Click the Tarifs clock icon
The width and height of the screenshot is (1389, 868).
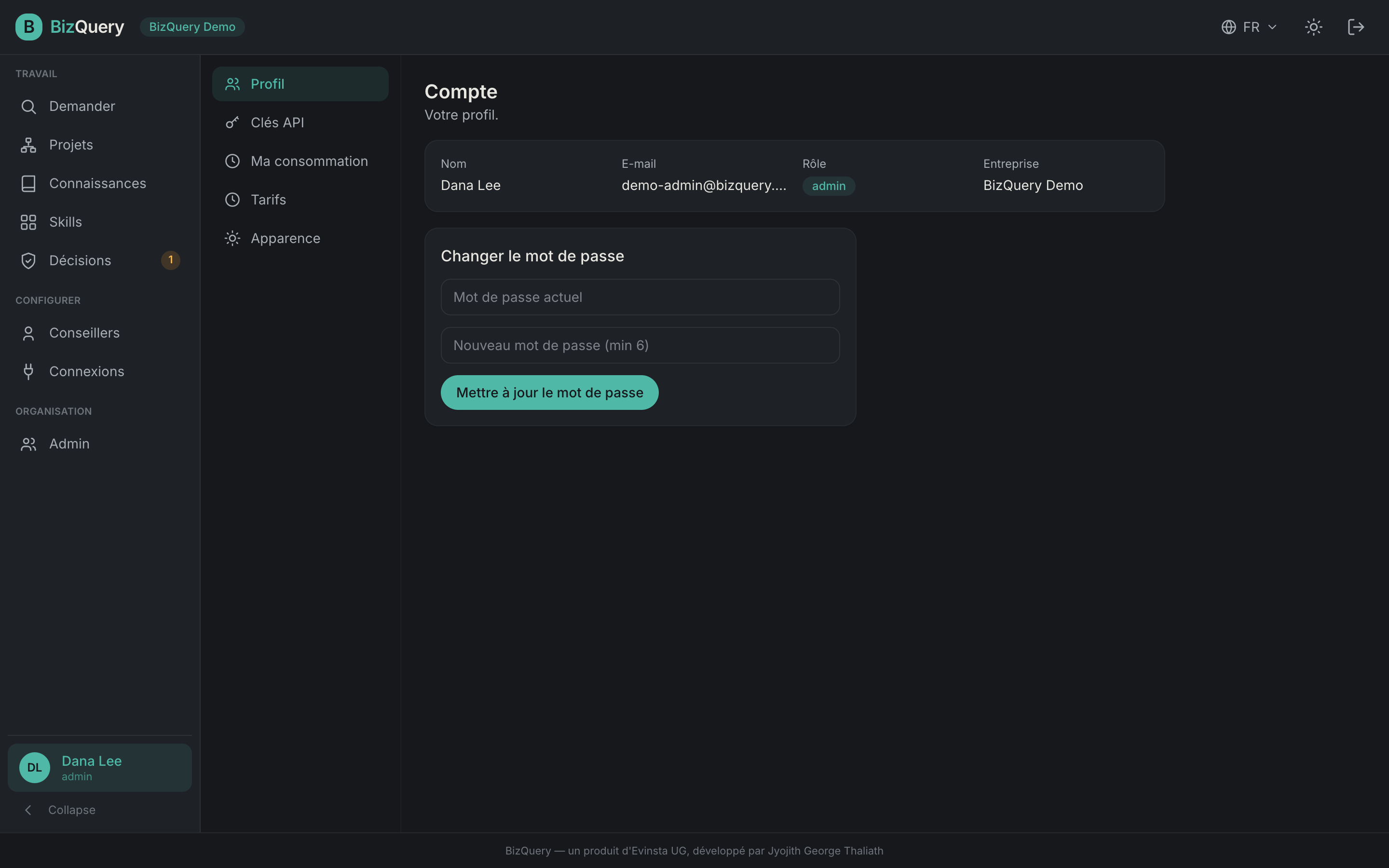232,200
